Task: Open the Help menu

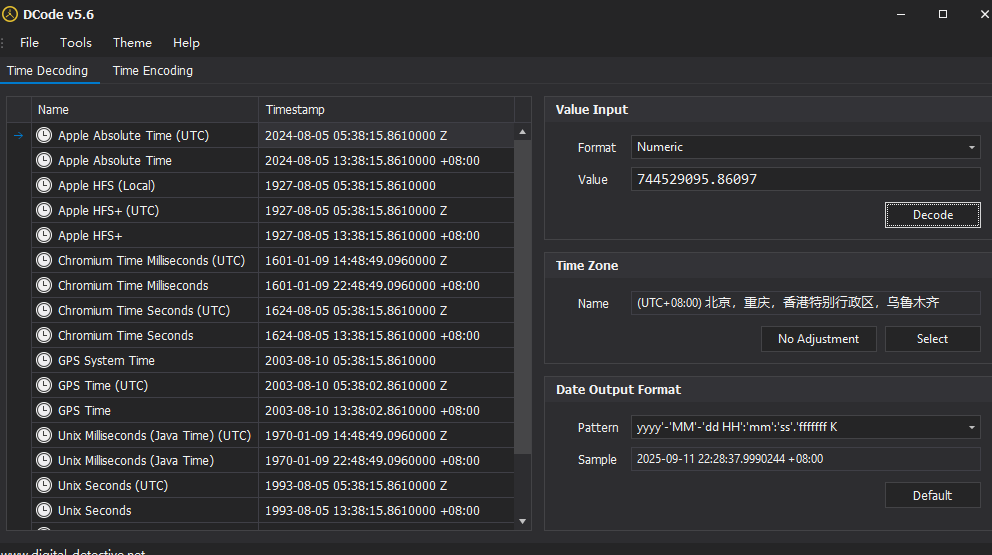Action: point(186,42)
